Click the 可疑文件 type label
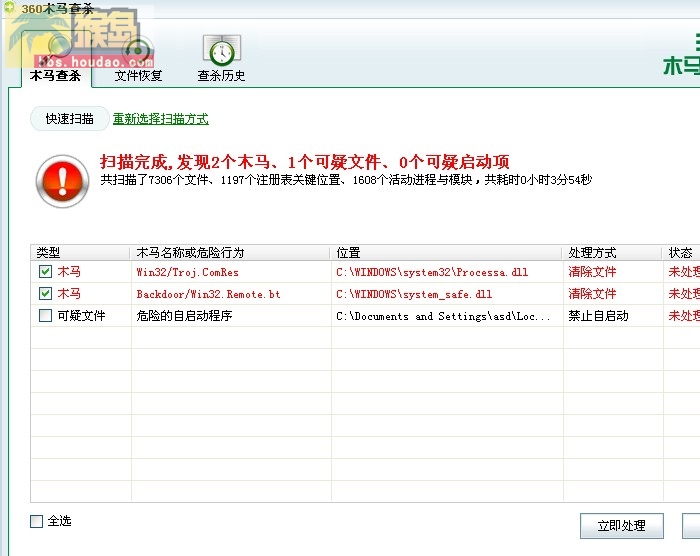This screenshot has width=700, height=556. (x=81, y=316)
